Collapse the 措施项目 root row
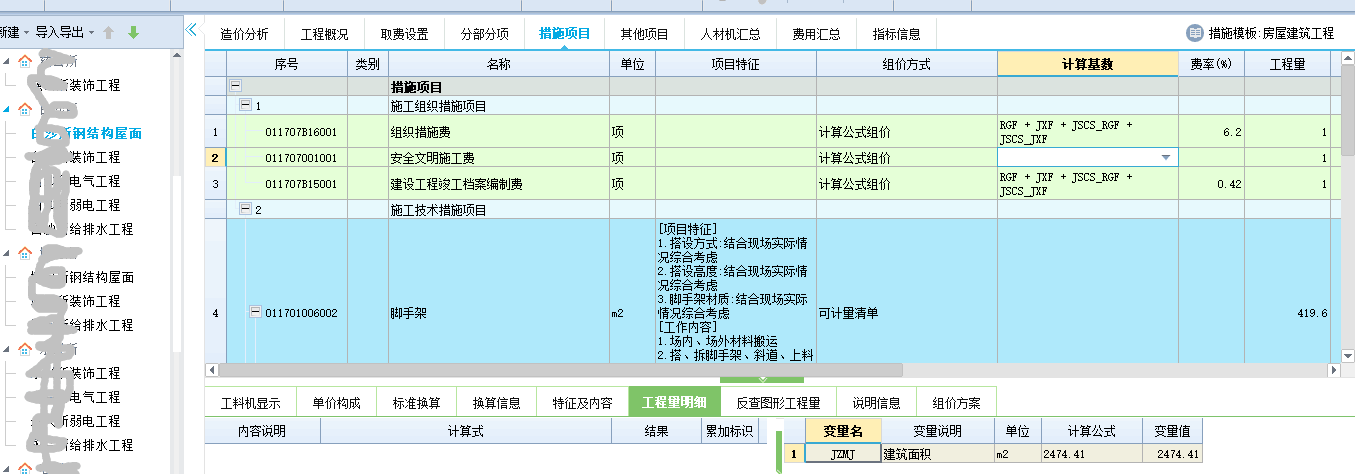Screen dimensions: 1355x474 (235, 87)
